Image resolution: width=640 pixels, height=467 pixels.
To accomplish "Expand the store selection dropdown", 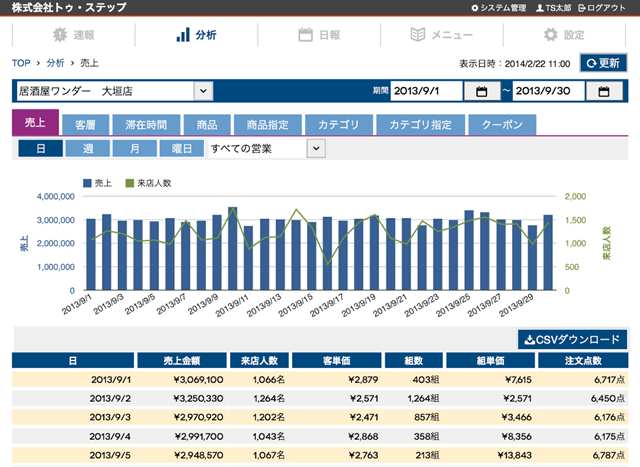I will [203, 91].
